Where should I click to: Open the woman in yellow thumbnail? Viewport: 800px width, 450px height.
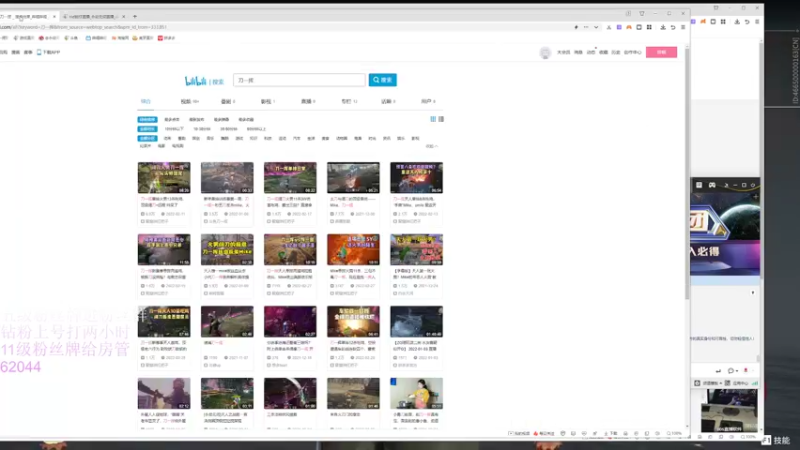point(416,393)
